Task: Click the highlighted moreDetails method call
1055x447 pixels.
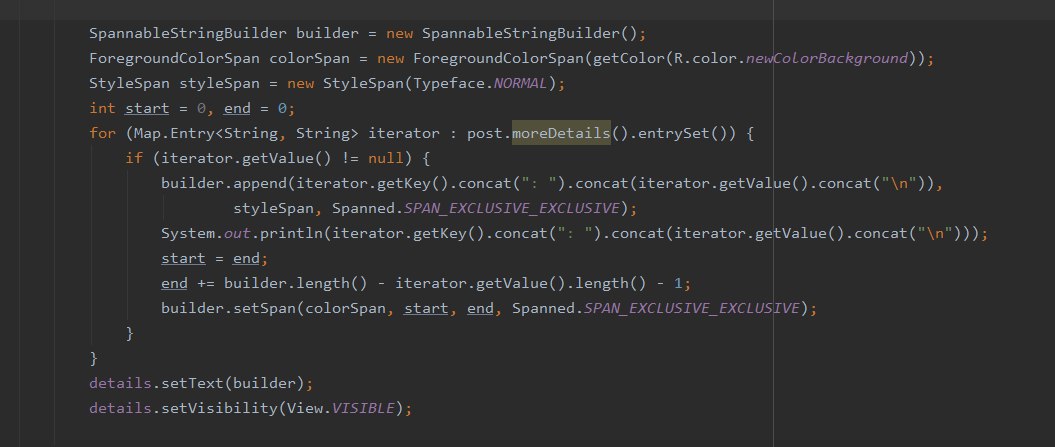Action: [x=561, y=133]
